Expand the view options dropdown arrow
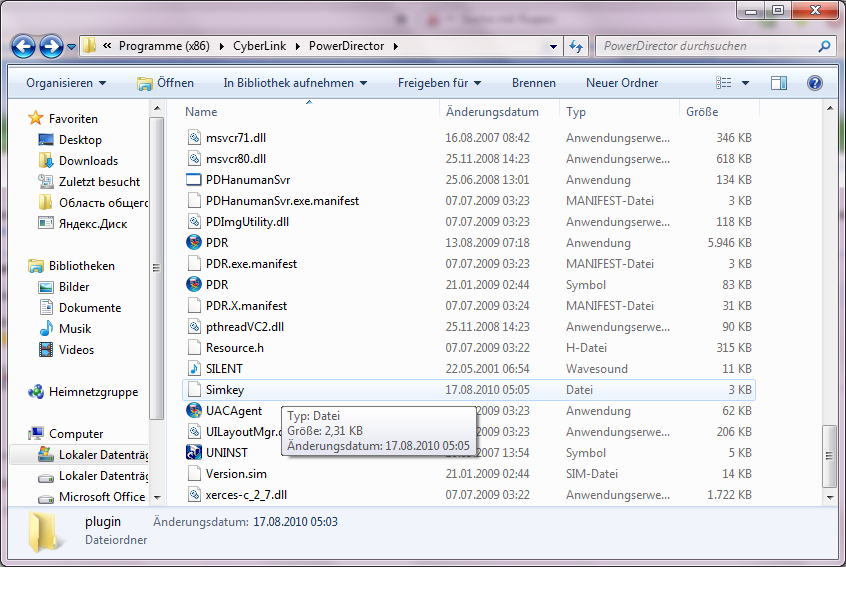846x600 pixels. pos(745,83)
